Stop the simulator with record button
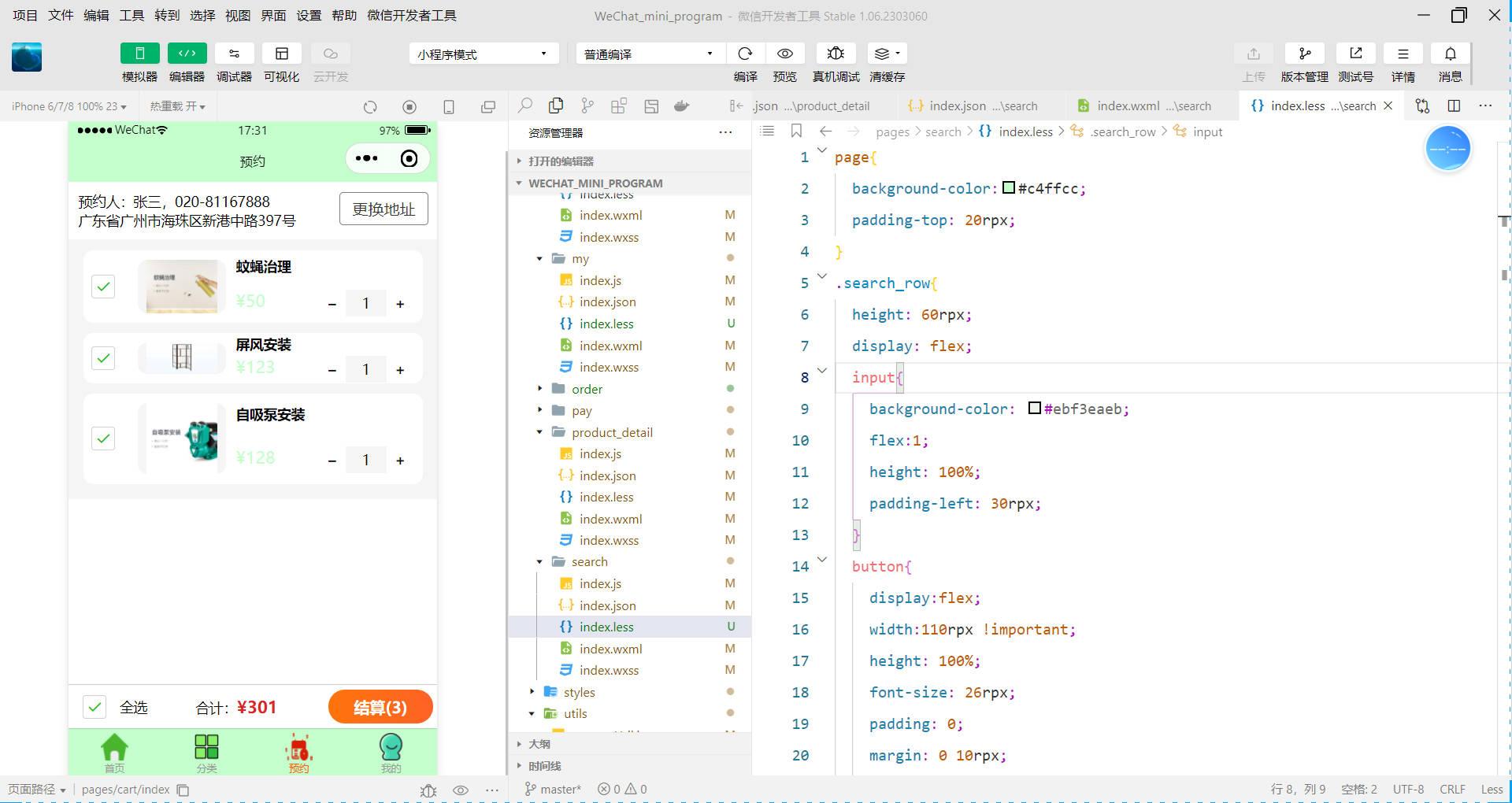This screenshot has width=1512, height=803. (409, 106)
